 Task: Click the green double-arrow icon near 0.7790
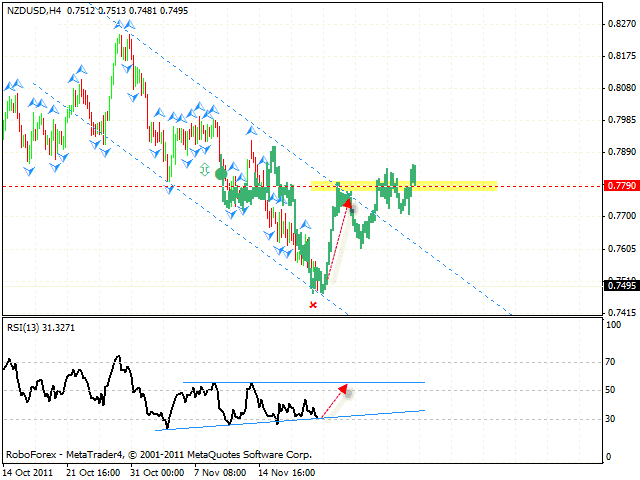205,170
